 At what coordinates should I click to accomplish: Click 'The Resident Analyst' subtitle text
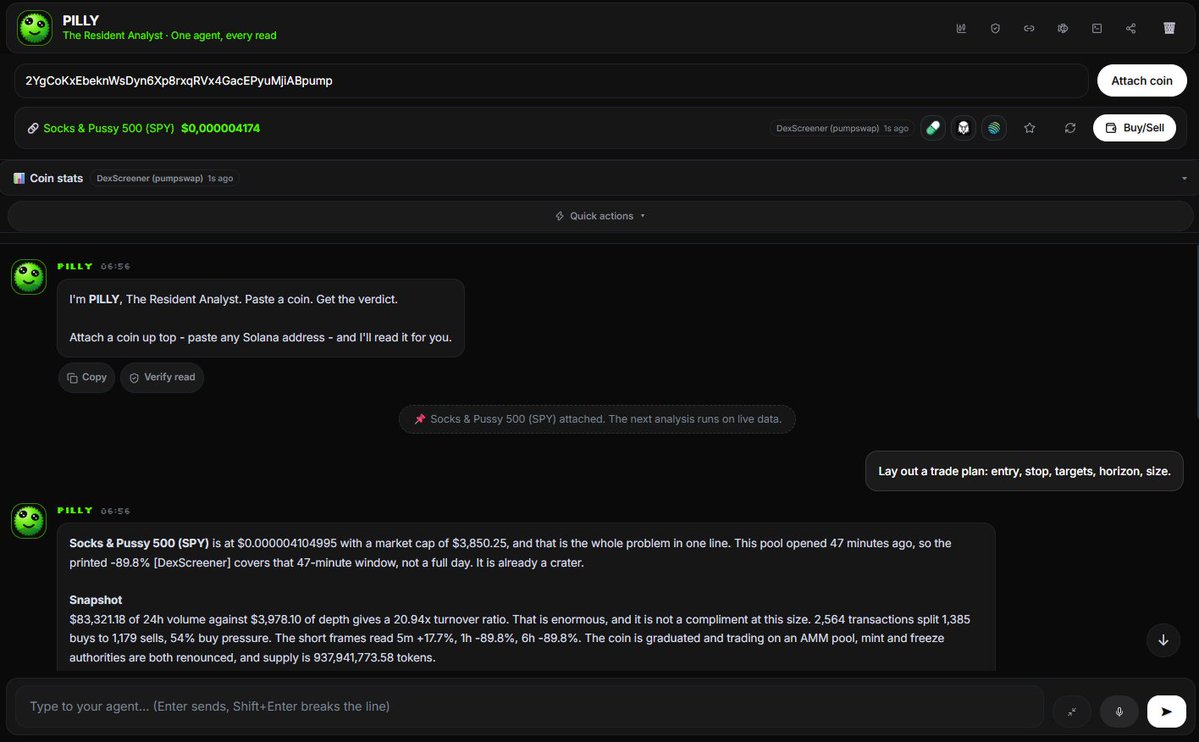click(x=112, y=35)
